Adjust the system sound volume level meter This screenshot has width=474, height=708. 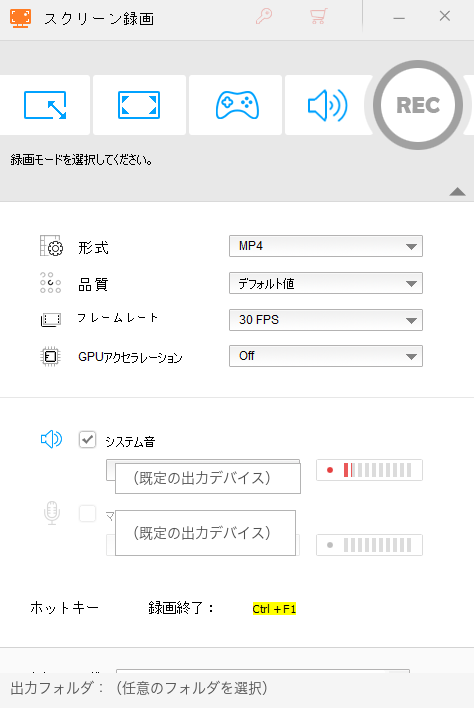369,470
